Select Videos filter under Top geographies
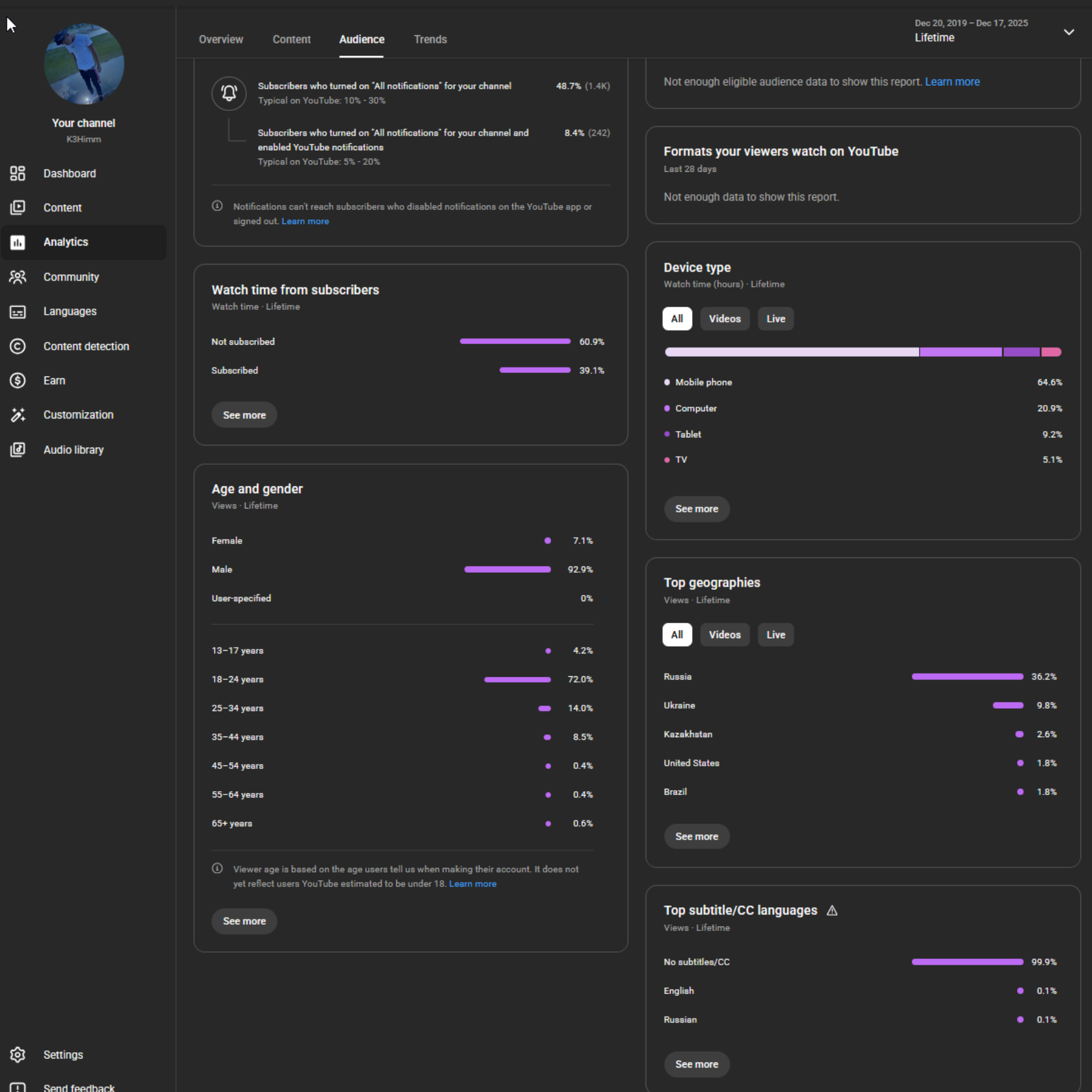The width and height of the screenshot is (1092, 1092). click(x=725, y=635)
